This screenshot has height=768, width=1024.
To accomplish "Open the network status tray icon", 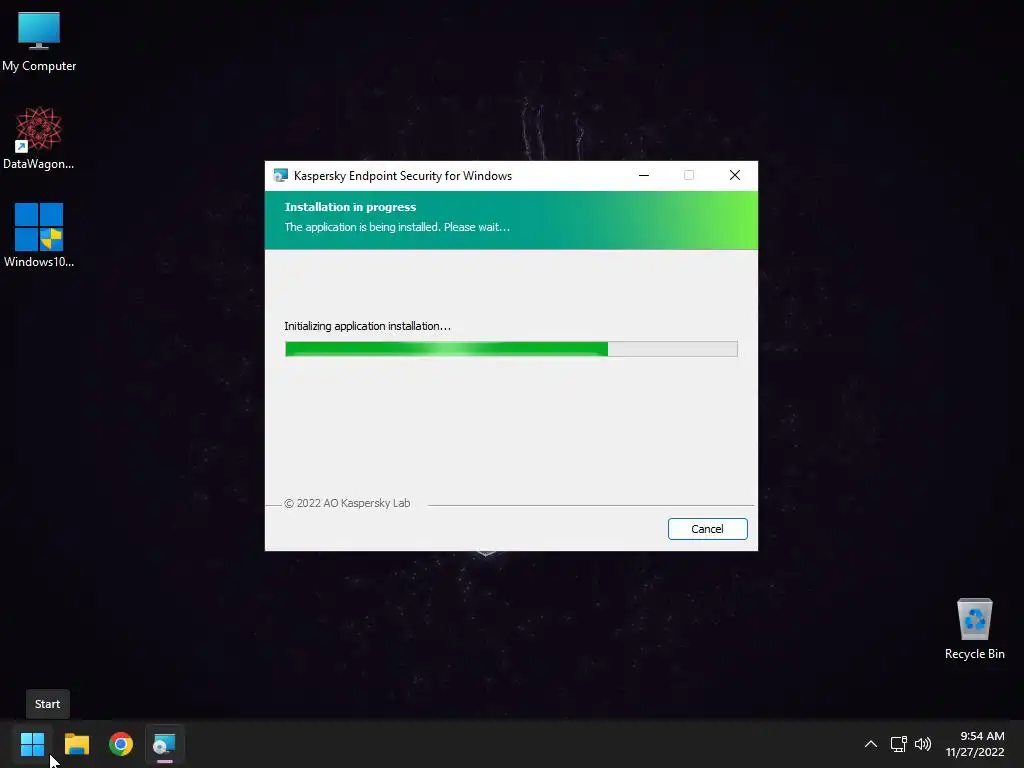I will point(899,744).
